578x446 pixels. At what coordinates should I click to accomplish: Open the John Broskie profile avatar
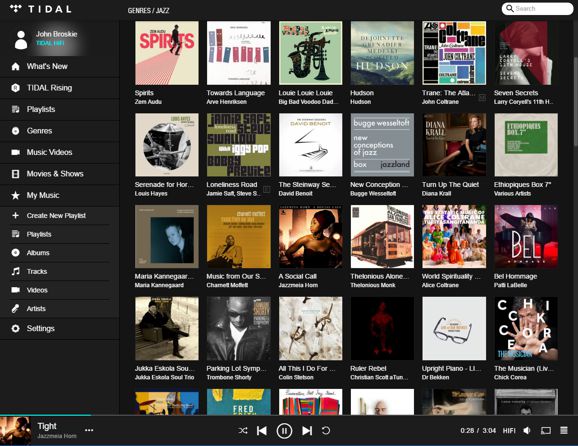coord(21,40)
